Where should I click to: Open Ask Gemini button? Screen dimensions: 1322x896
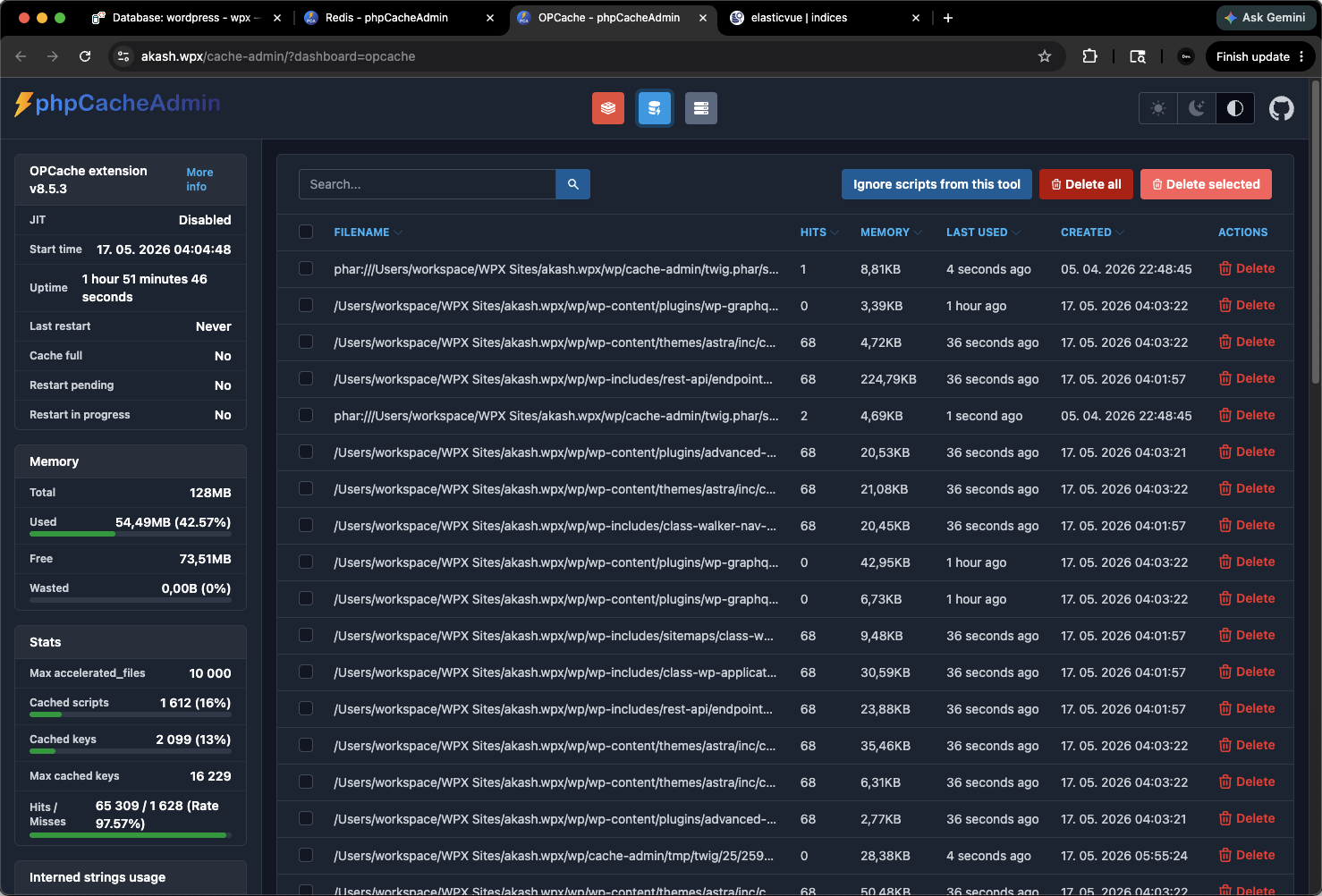click(1266, 18)
